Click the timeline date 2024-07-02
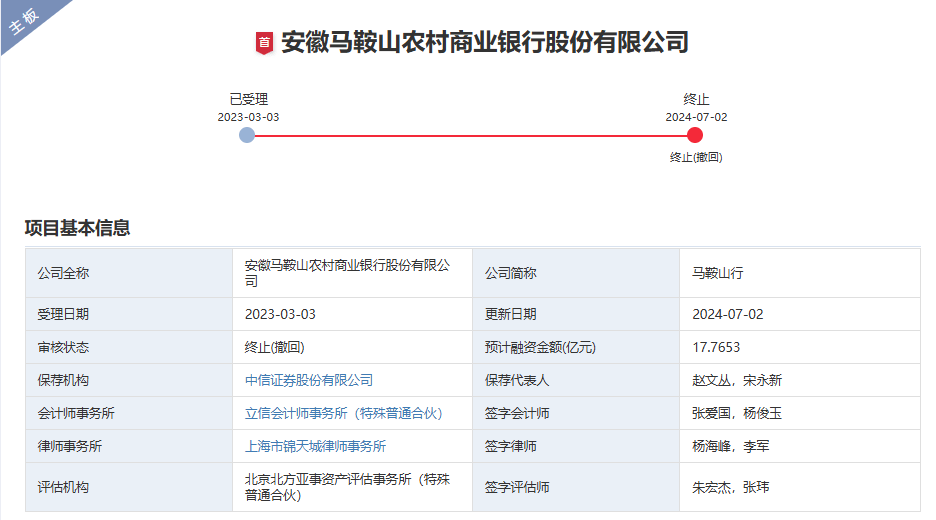 pos(696,117)
